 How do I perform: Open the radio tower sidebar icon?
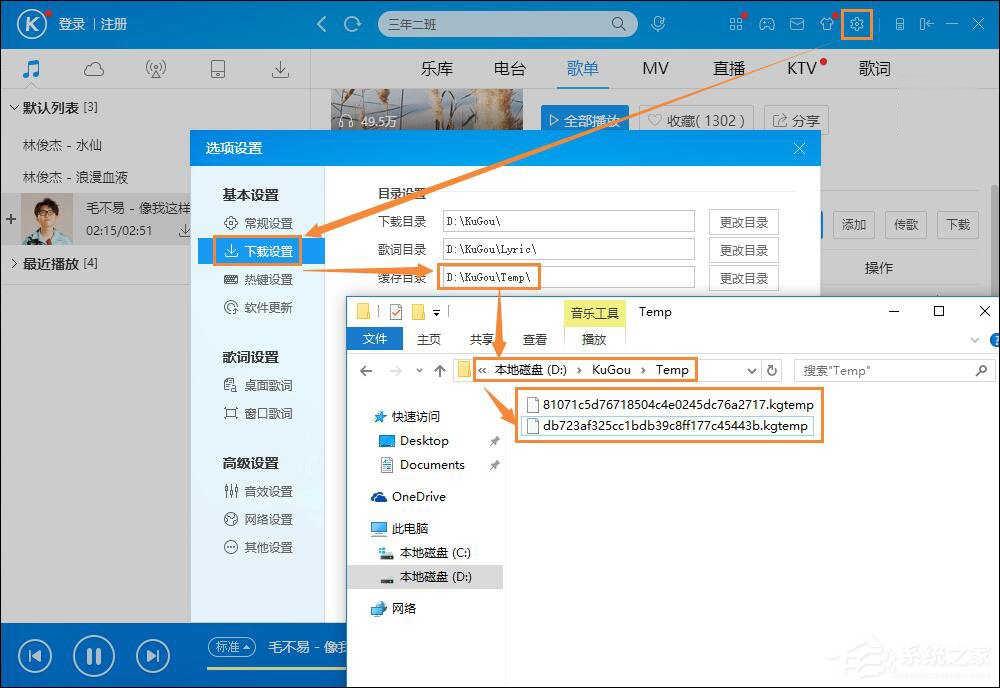click(x=155, y=68)
